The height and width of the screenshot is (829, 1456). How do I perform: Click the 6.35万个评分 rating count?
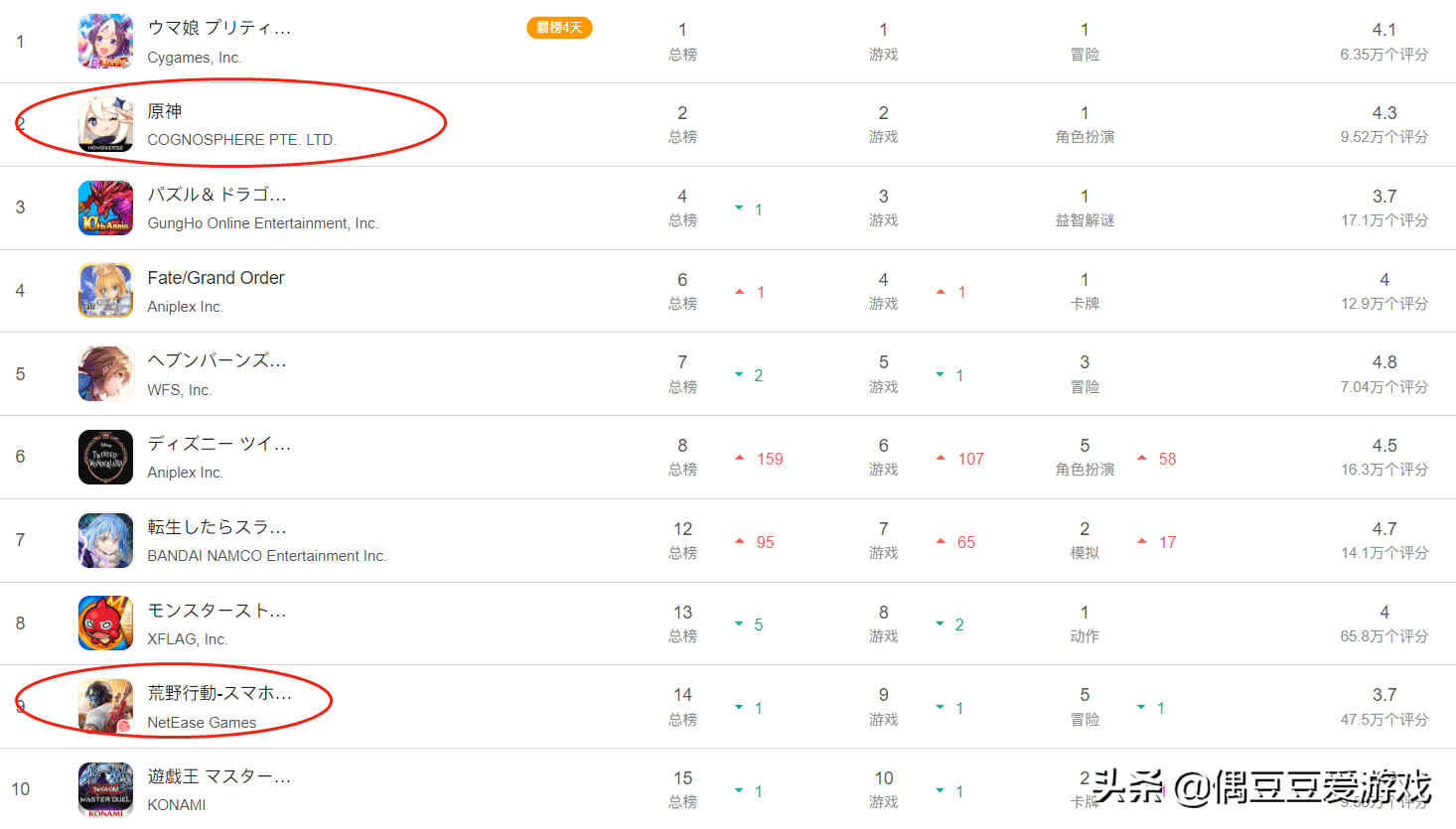pyautogui.click(x=1384, y=55)
